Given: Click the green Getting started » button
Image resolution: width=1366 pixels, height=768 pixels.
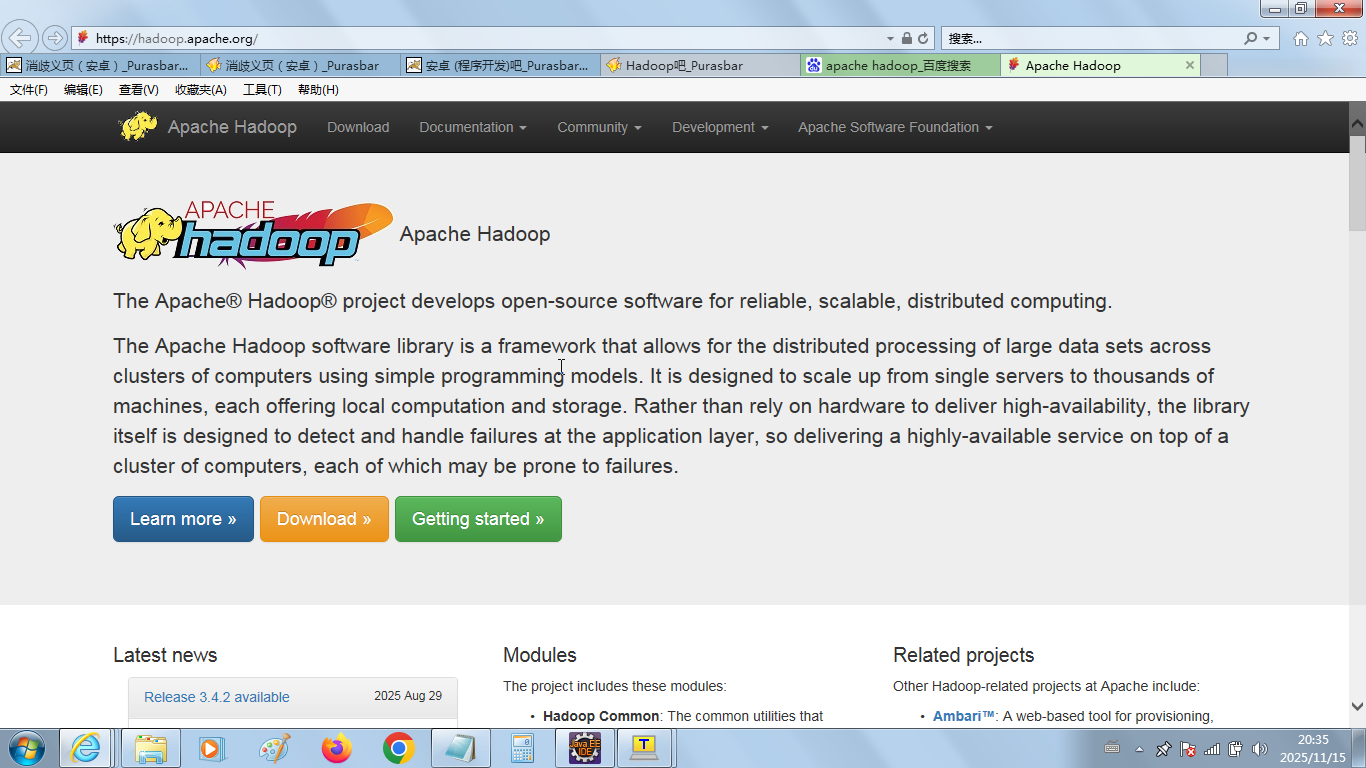Looking at the screenshot, I should coord(478,519).
